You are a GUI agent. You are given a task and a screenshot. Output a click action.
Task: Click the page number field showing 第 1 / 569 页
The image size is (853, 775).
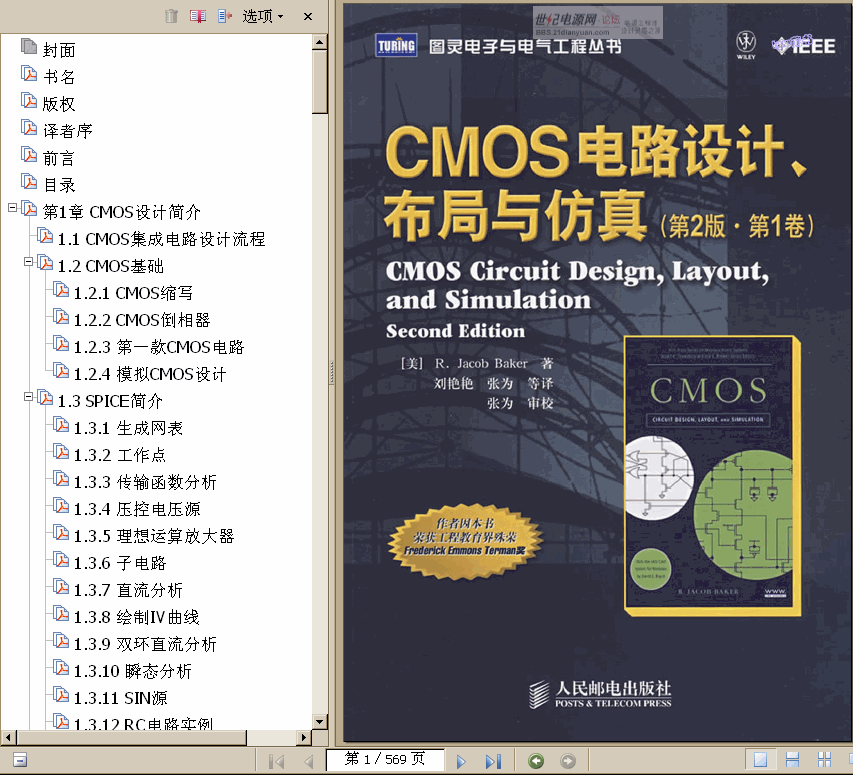(385, 759)
